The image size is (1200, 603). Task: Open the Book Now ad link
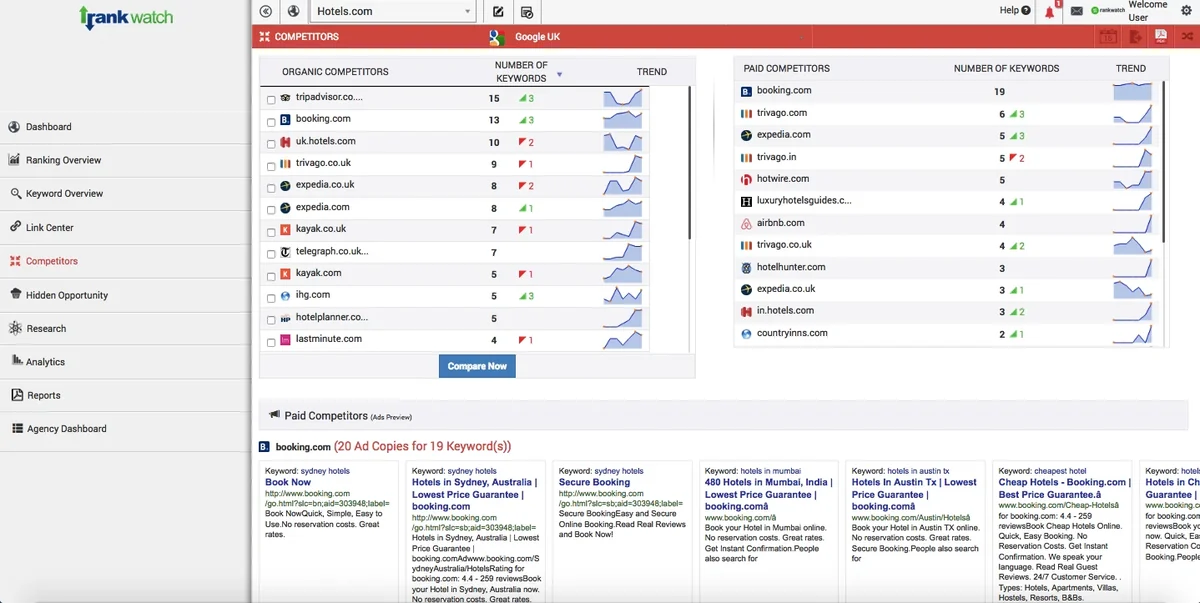pyautogui.click(x=288, y=482)
